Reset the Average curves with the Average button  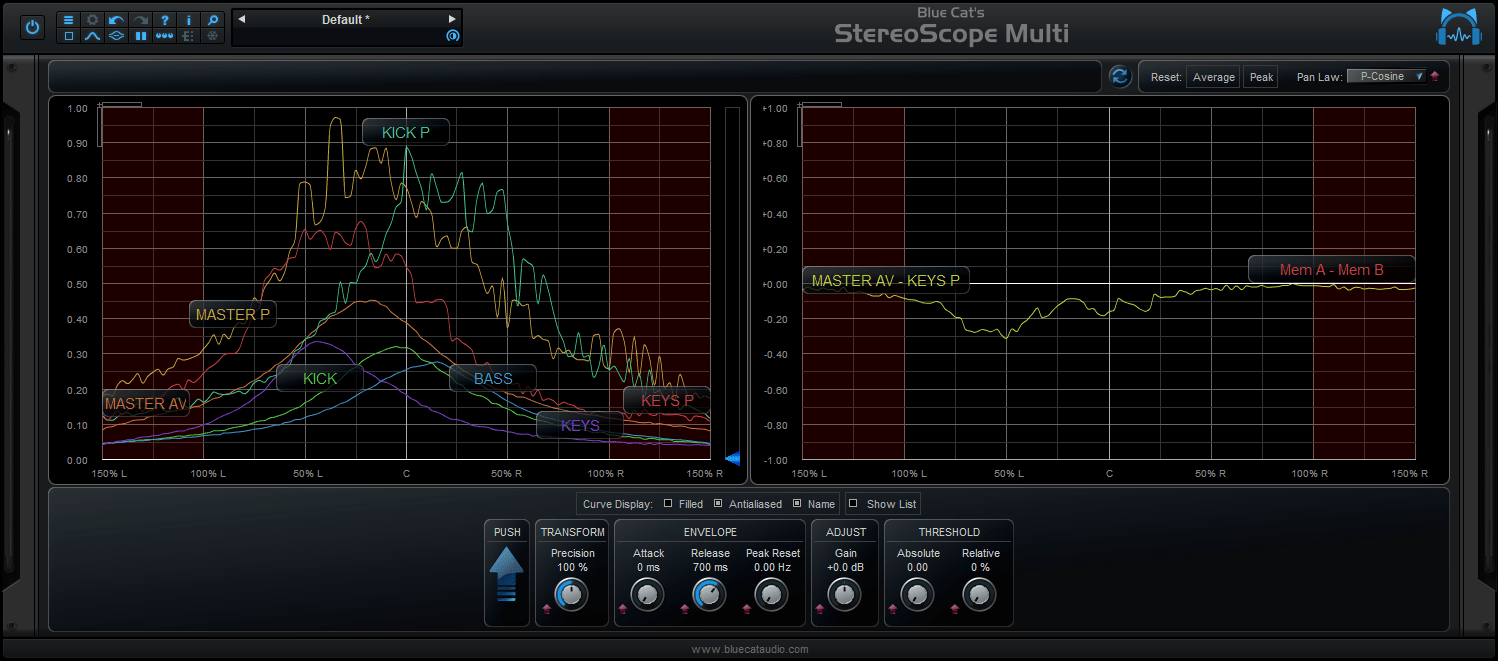(x=1212, y=76)
